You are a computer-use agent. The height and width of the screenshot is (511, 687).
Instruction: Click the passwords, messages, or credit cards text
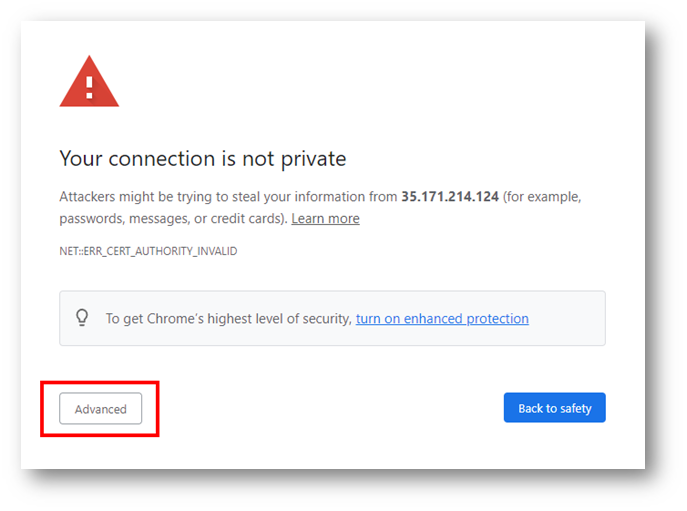pos(173,218)
